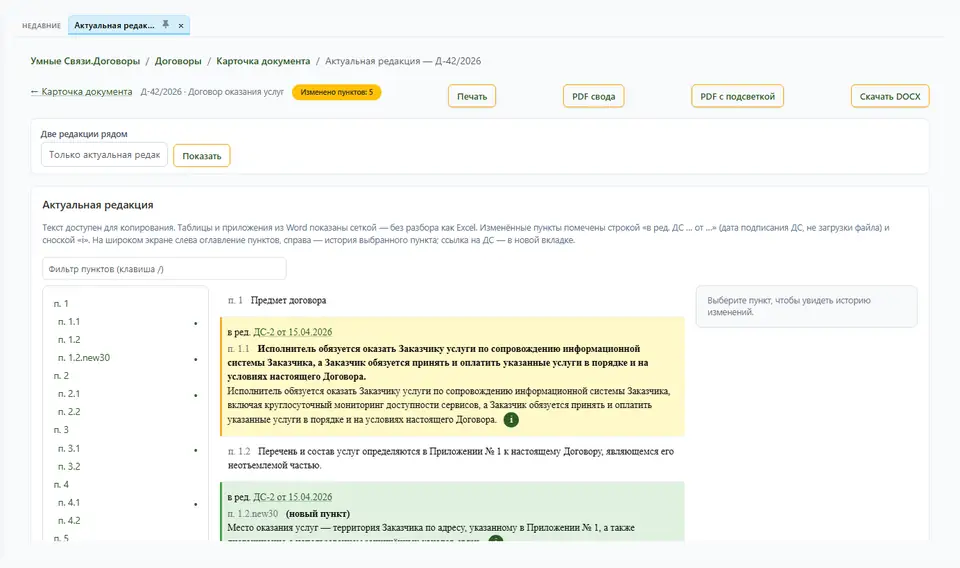Click the Показать button

click(201, 155)
